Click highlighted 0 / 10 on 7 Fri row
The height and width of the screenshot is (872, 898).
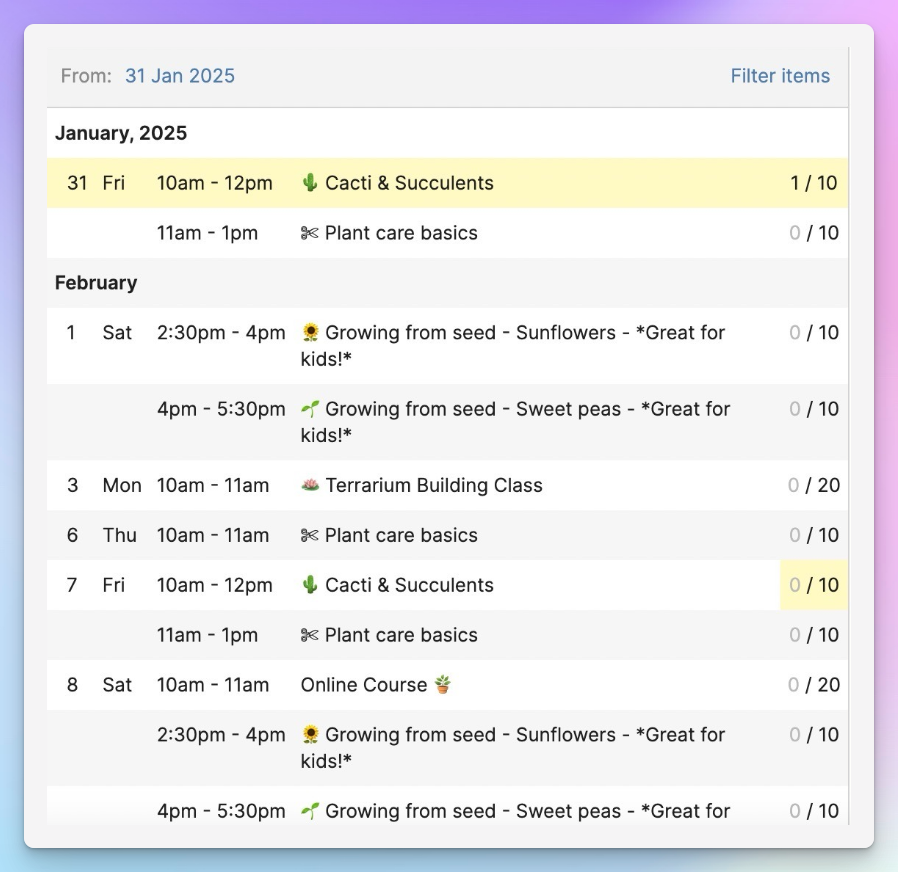click(813, 585)
